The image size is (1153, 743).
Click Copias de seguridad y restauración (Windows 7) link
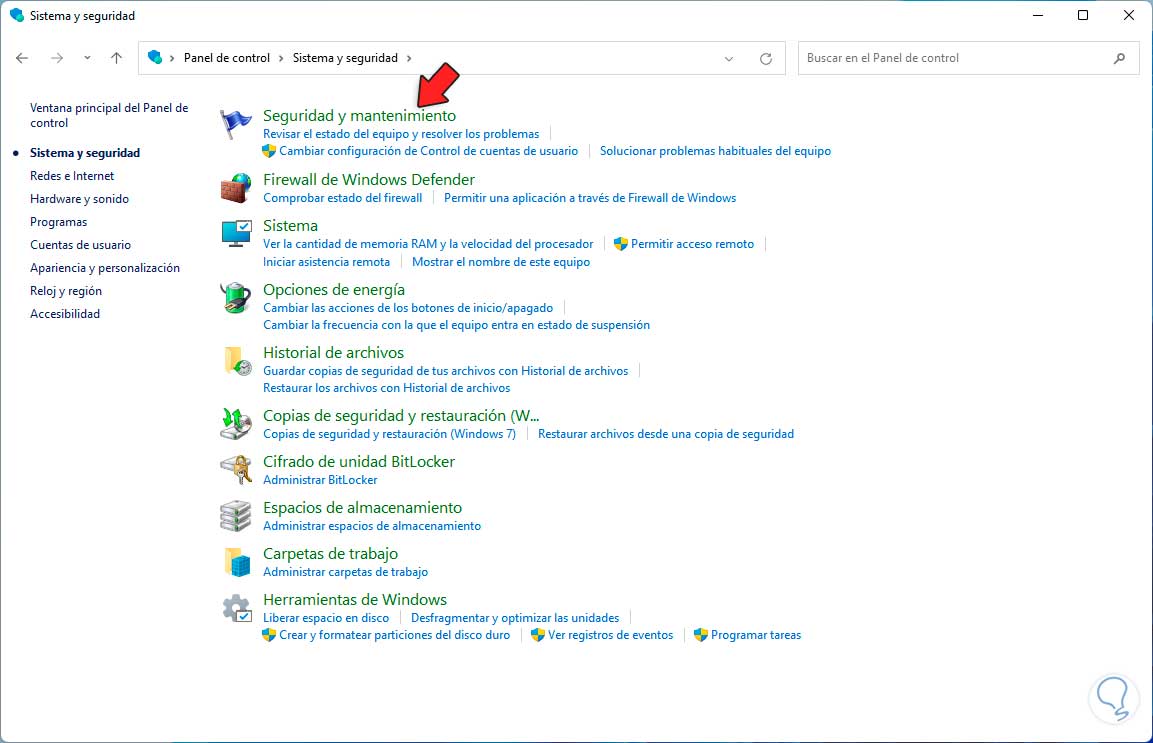[x=390, y=434]
